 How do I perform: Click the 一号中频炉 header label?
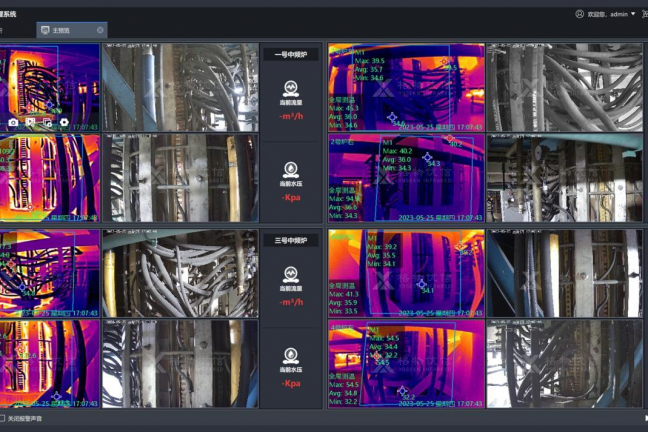[x=290, y=54]
